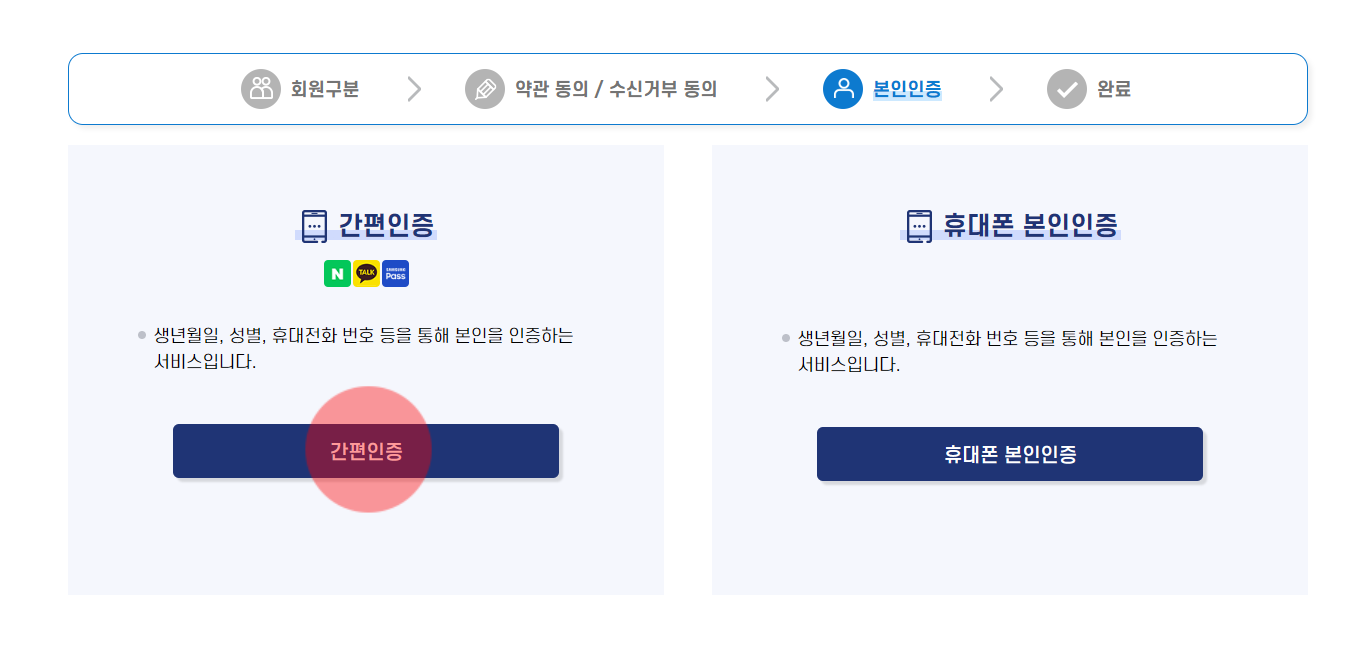Click the pencil icon for 약관 동의 step
1371x656 pixels.
(x=485, y=88)
